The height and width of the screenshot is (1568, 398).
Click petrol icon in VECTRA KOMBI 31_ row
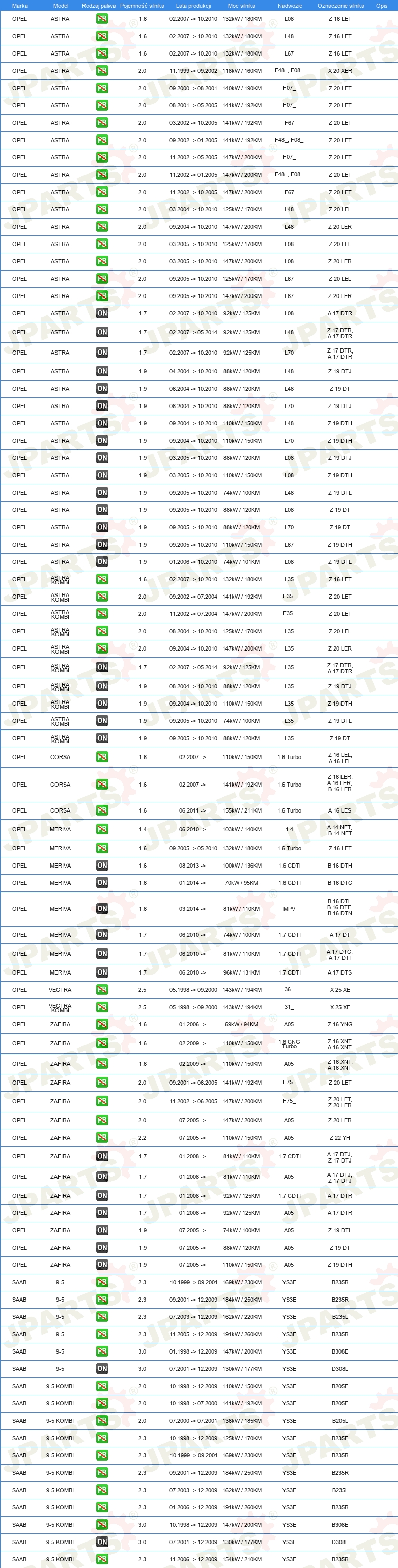pos(102,1008)
